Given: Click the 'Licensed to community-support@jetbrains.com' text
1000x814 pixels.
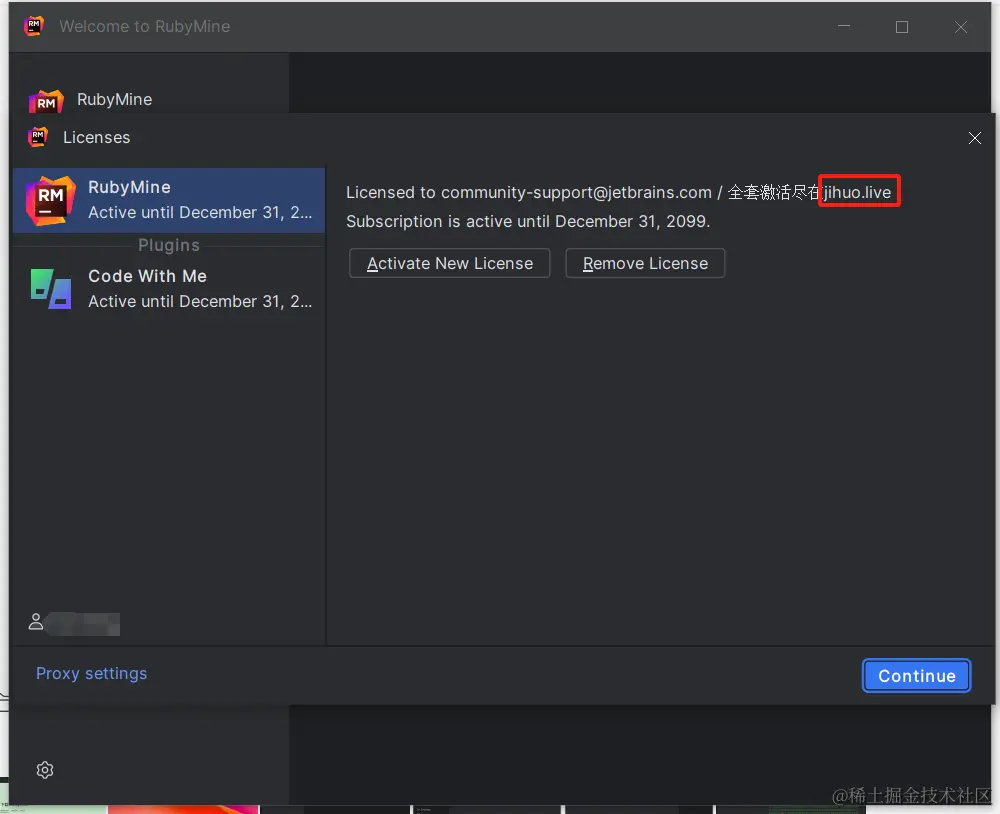Looking at the screenshot, I should (529, 192).
